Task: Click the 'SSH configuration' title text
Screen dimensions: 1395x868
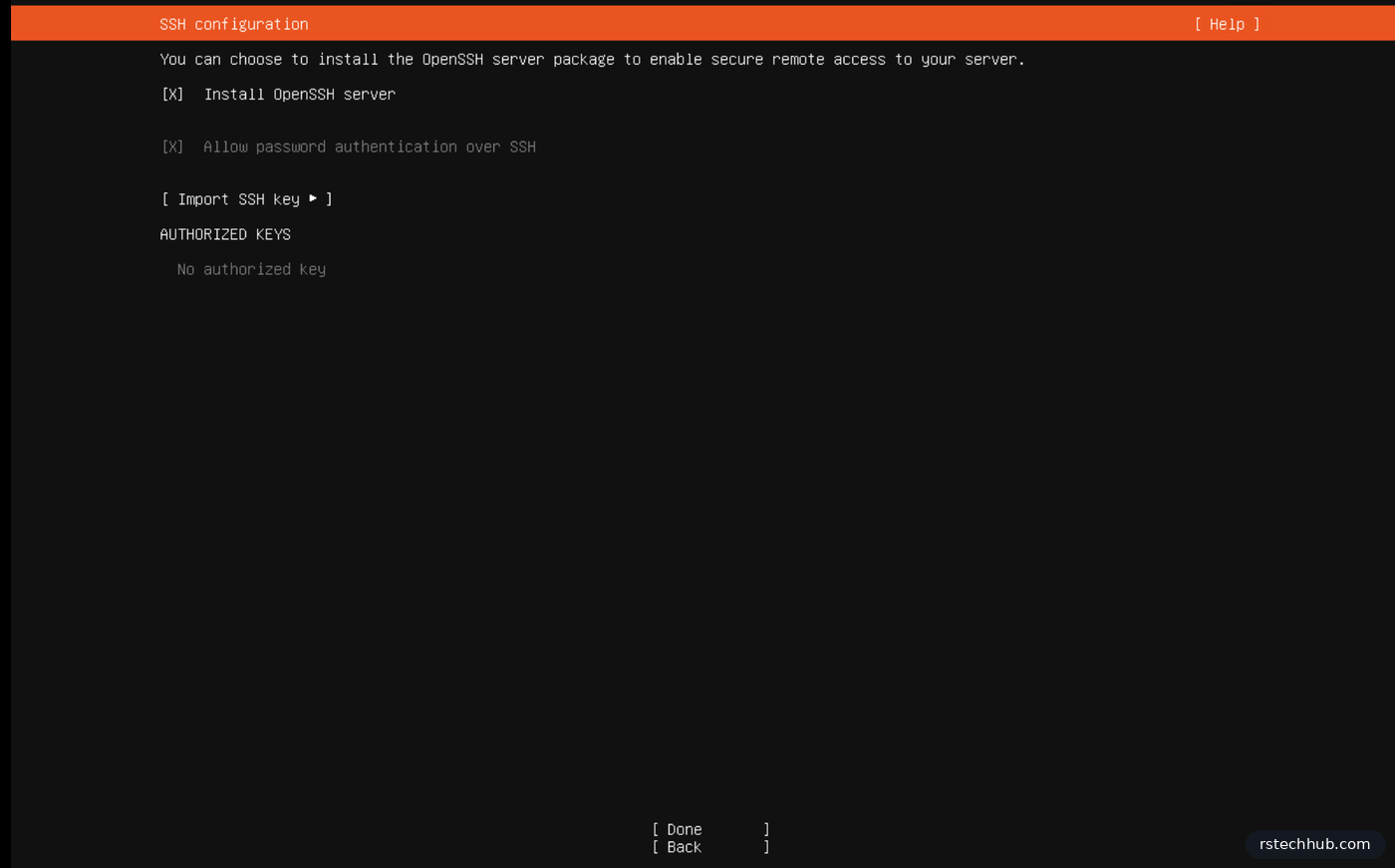Action: [x=234, y=24]
